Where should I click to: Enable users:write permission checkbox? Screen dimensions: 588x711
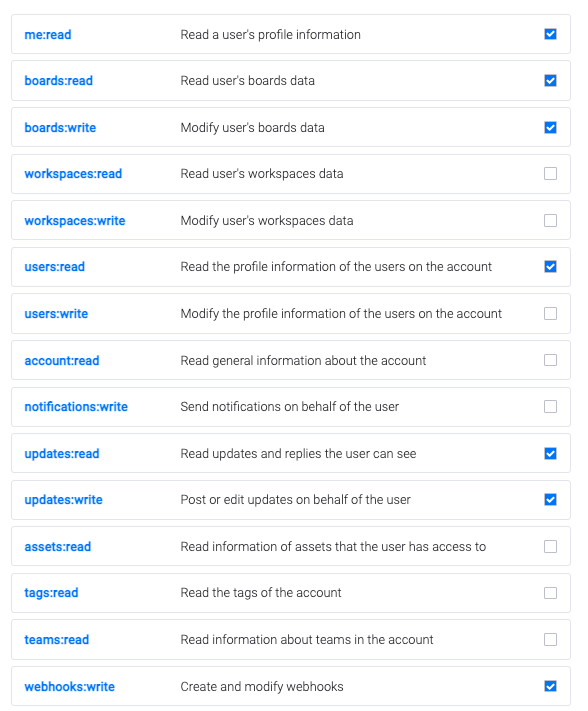point(550,313)
